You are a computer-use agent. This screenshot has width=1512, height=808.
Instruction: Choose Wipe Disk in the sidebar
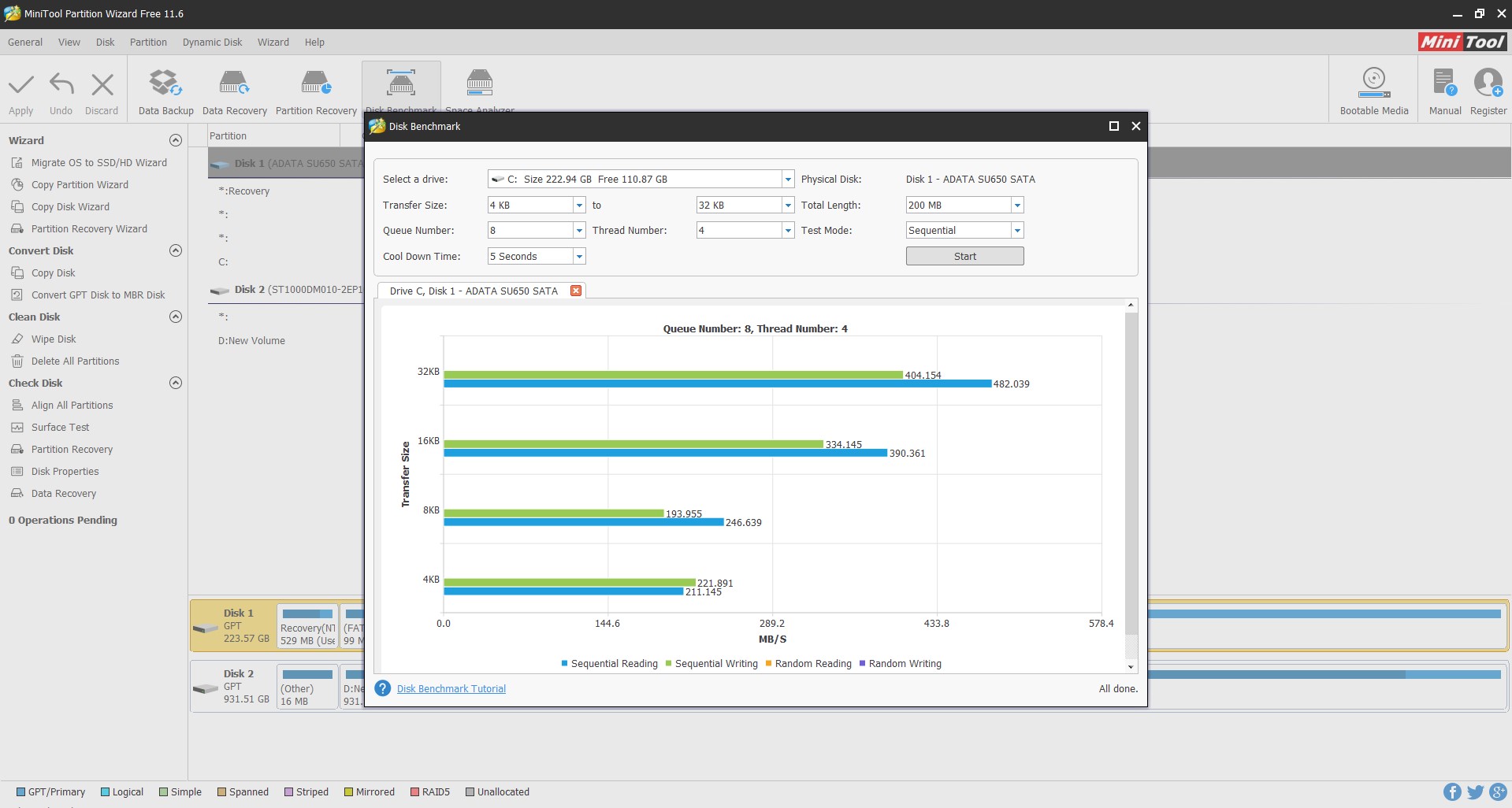click(x=54, y=339)
